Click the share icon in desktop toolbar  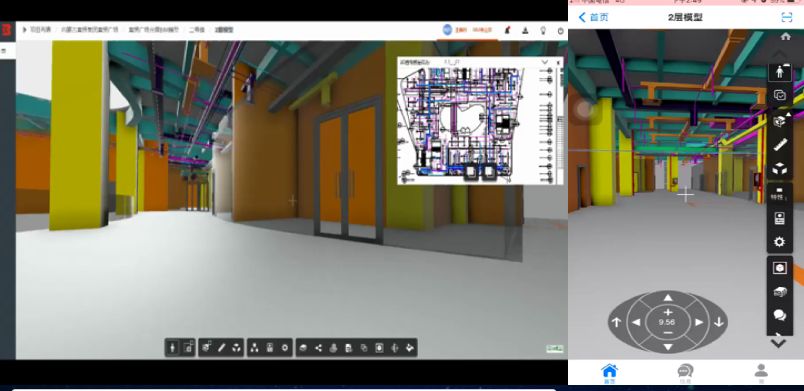(x=318, y=348)
